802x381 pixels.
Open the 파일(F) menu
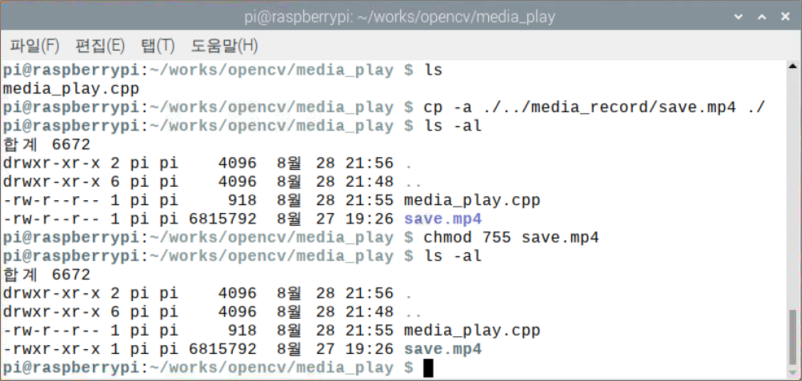(35, 46)
